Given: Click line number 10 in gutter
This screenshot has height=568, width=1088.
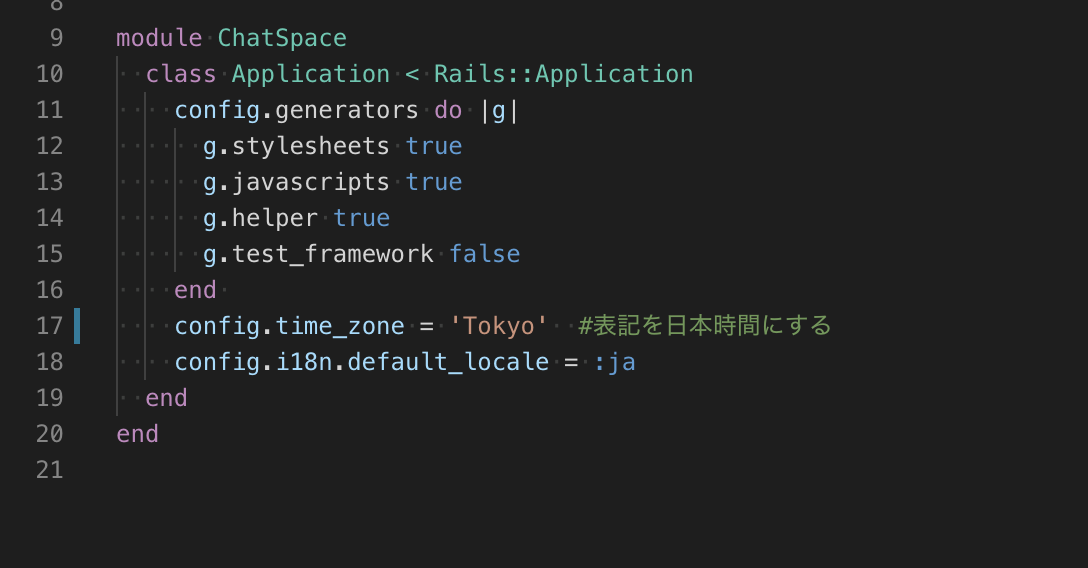Looking at the screenshot, I should 49,74.
